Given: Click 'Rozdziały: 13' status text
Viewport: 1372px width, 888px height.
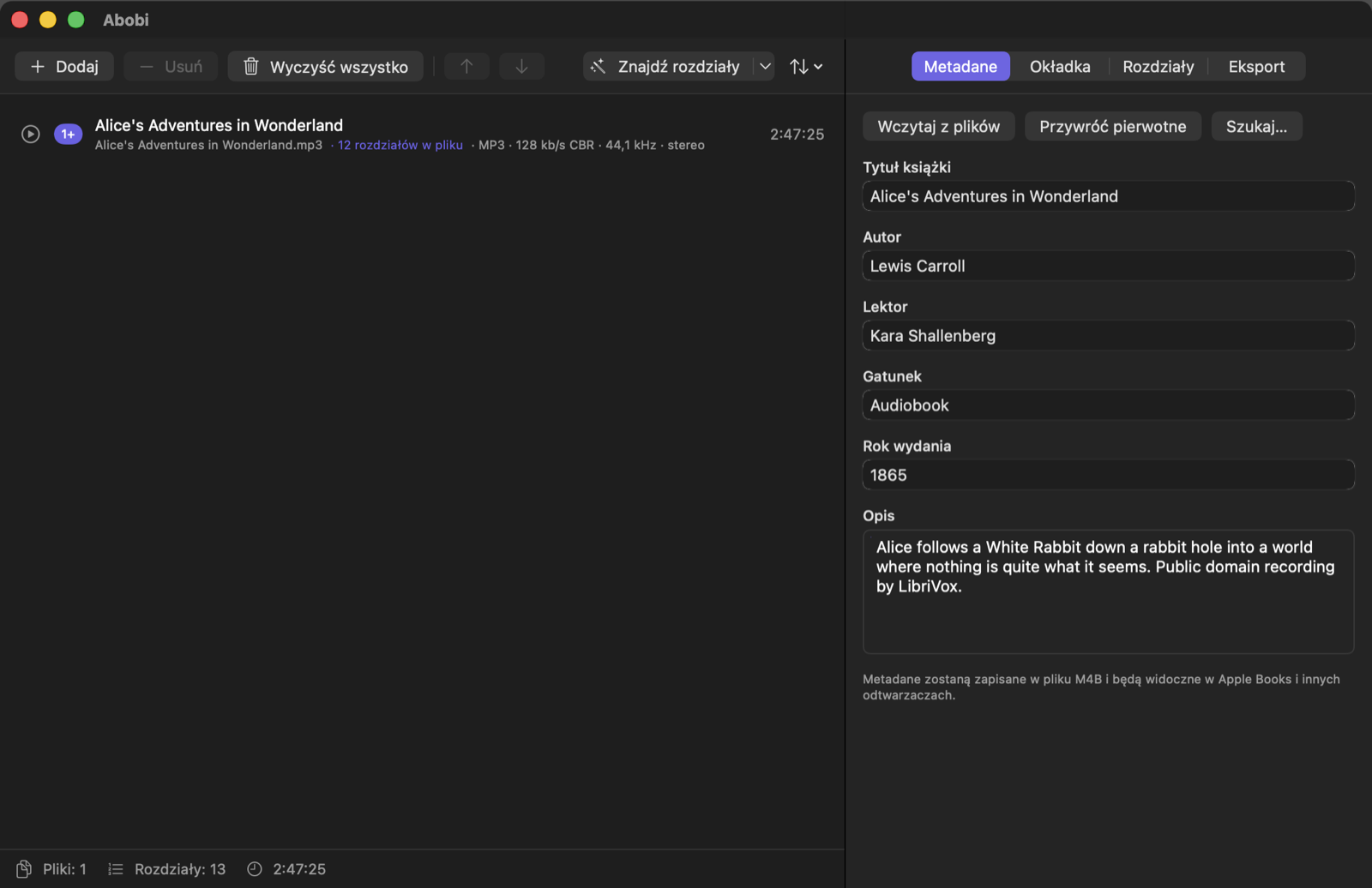Looking at the screenshot, I should (180, 869).
